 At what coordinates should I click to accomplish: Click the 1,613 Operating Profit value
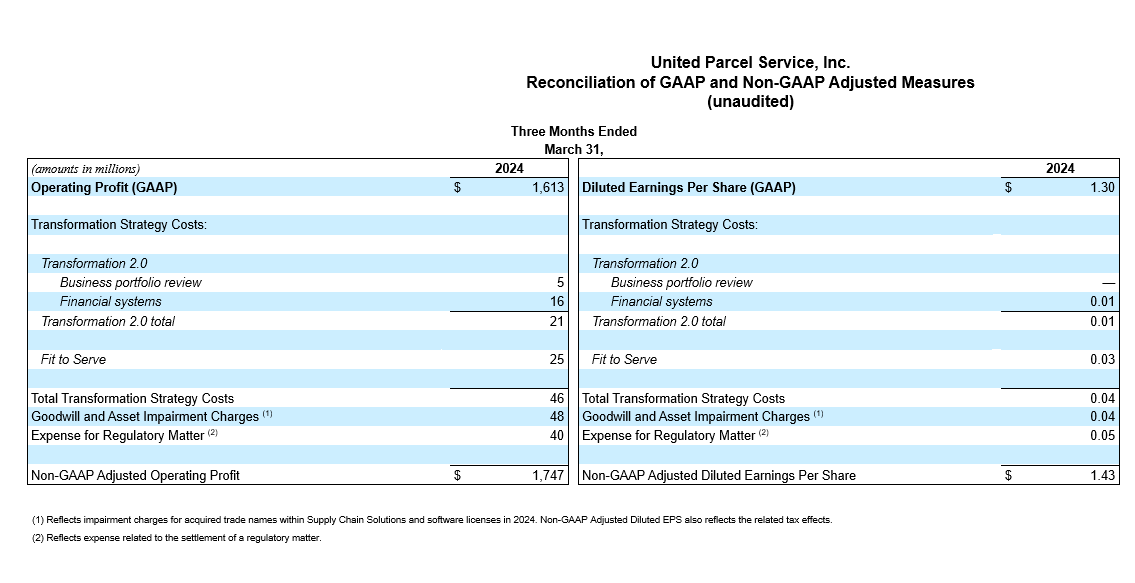pyautogui.click(x=548, y=188)
